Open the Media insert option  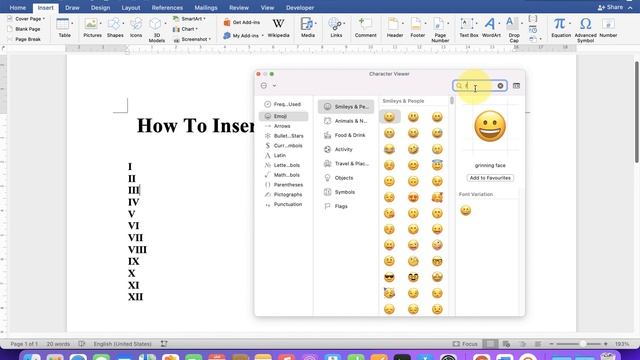308,28
